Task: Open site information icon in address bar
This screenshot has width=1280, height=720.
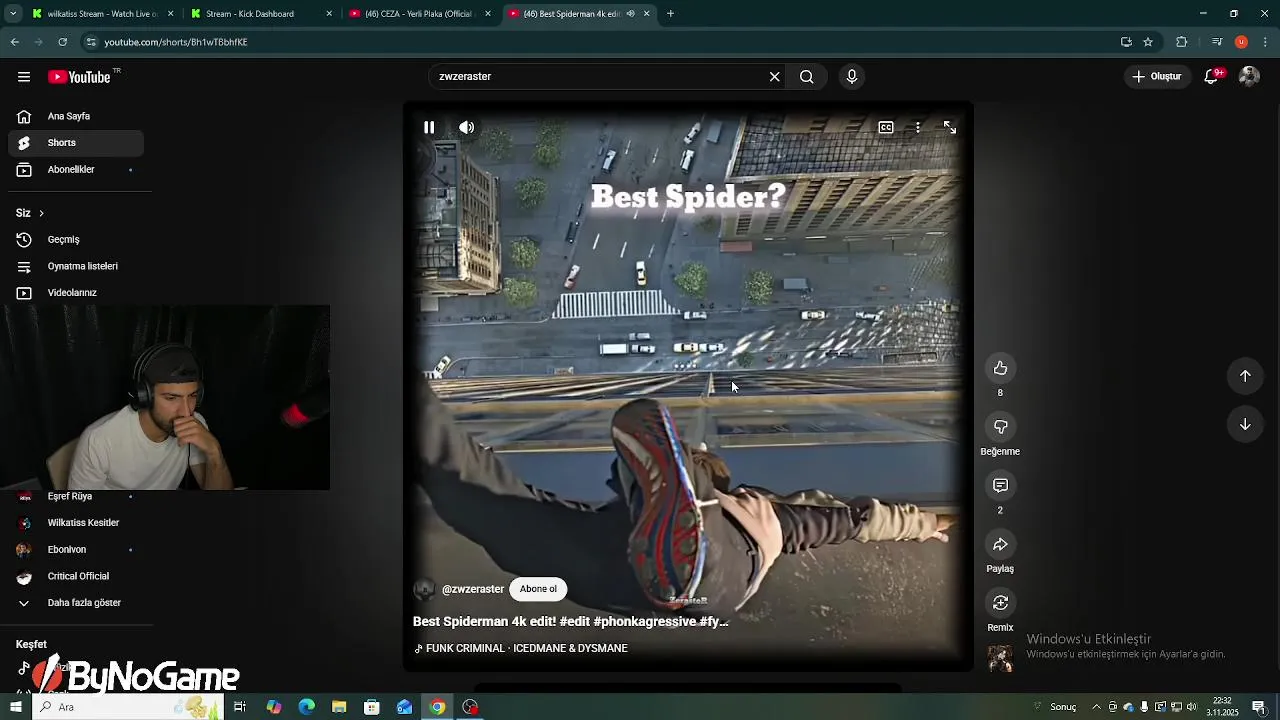Action: pos(91,42)
